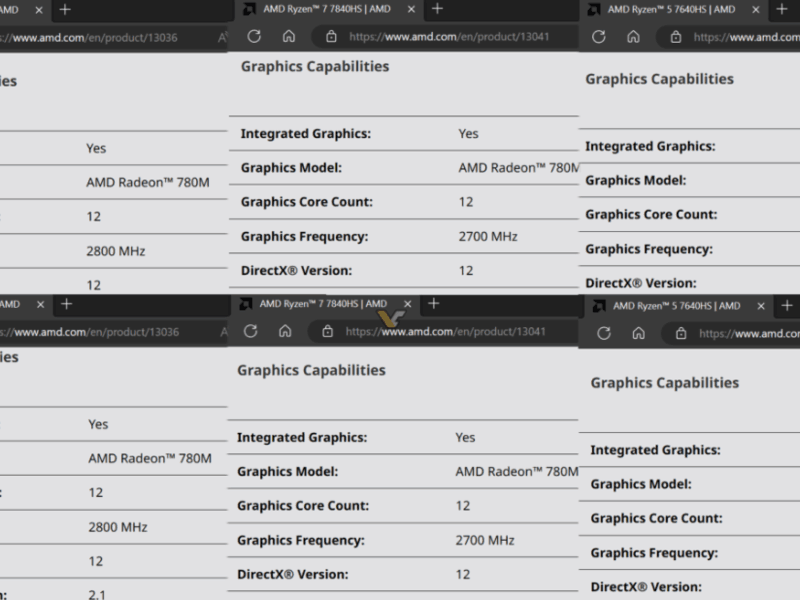Click 2700 MHz value in upper 7840HS window
This screenshot has width=800, height=600.
[488, 236]
